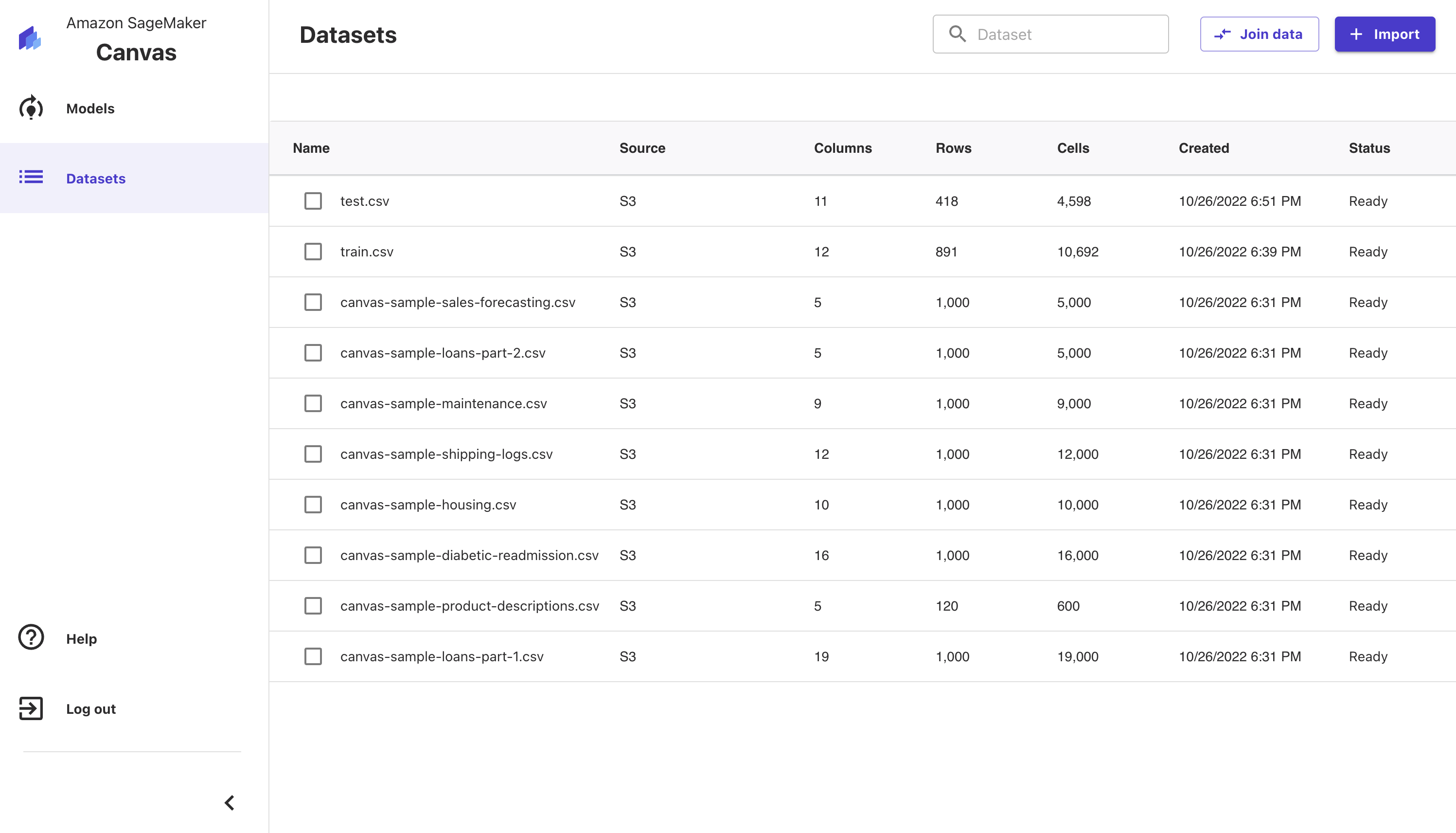Image resolution: width=1456 pixels, height=833 pixels.
Task: Open canvas-sample-shipping-logs.csv name
Action: [x=446, y=454]
